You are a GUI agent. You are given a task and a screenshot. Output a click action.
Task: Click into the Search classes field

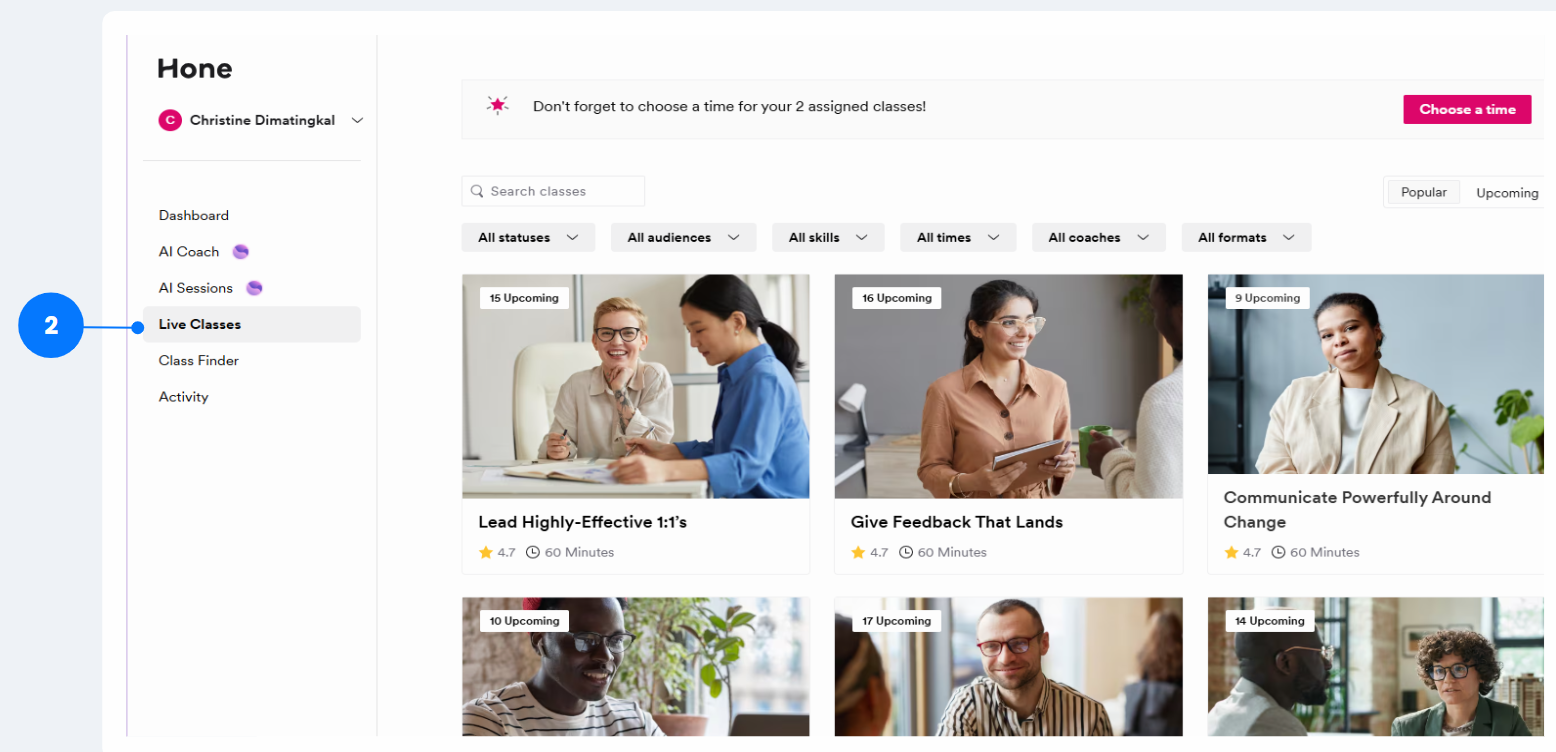pos(553,191)
